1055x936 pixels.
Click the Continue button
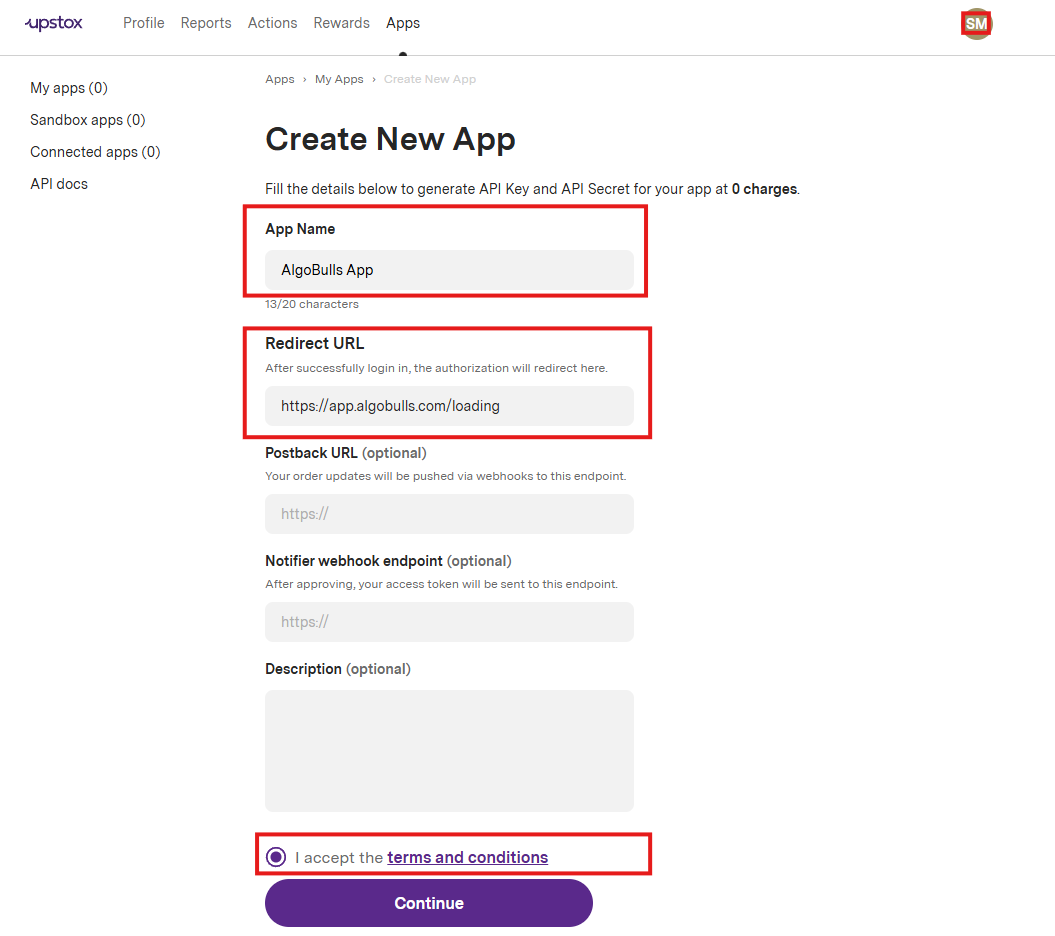click(x=429, y=903)
